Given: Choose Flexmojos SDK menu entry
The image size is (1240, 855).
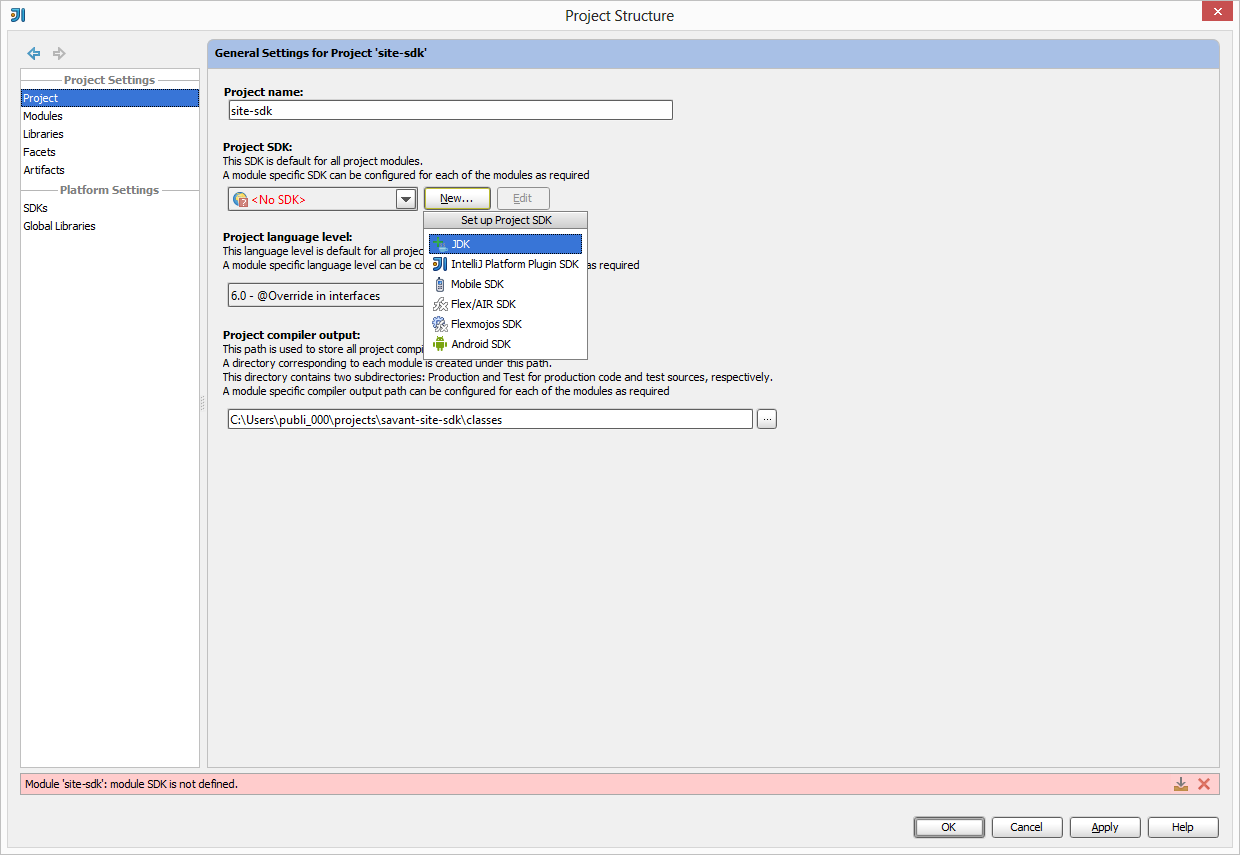Looking at the screenshot, I should (x=505, y=324).
